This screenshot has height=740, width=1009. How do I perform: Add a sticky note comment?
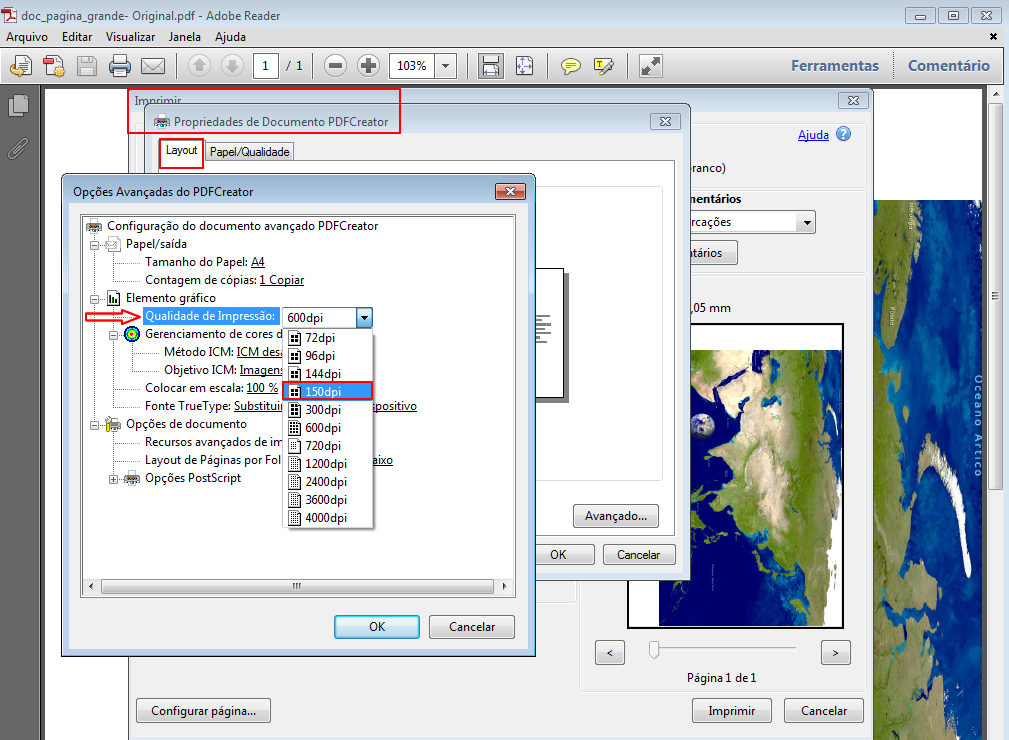pyautogui.click(x=570, y=66)
